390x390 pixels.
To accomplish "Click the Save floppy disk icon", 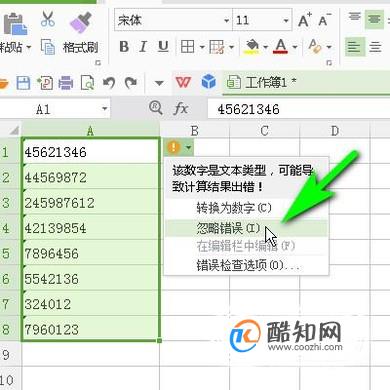I will (x=23, y=83).
